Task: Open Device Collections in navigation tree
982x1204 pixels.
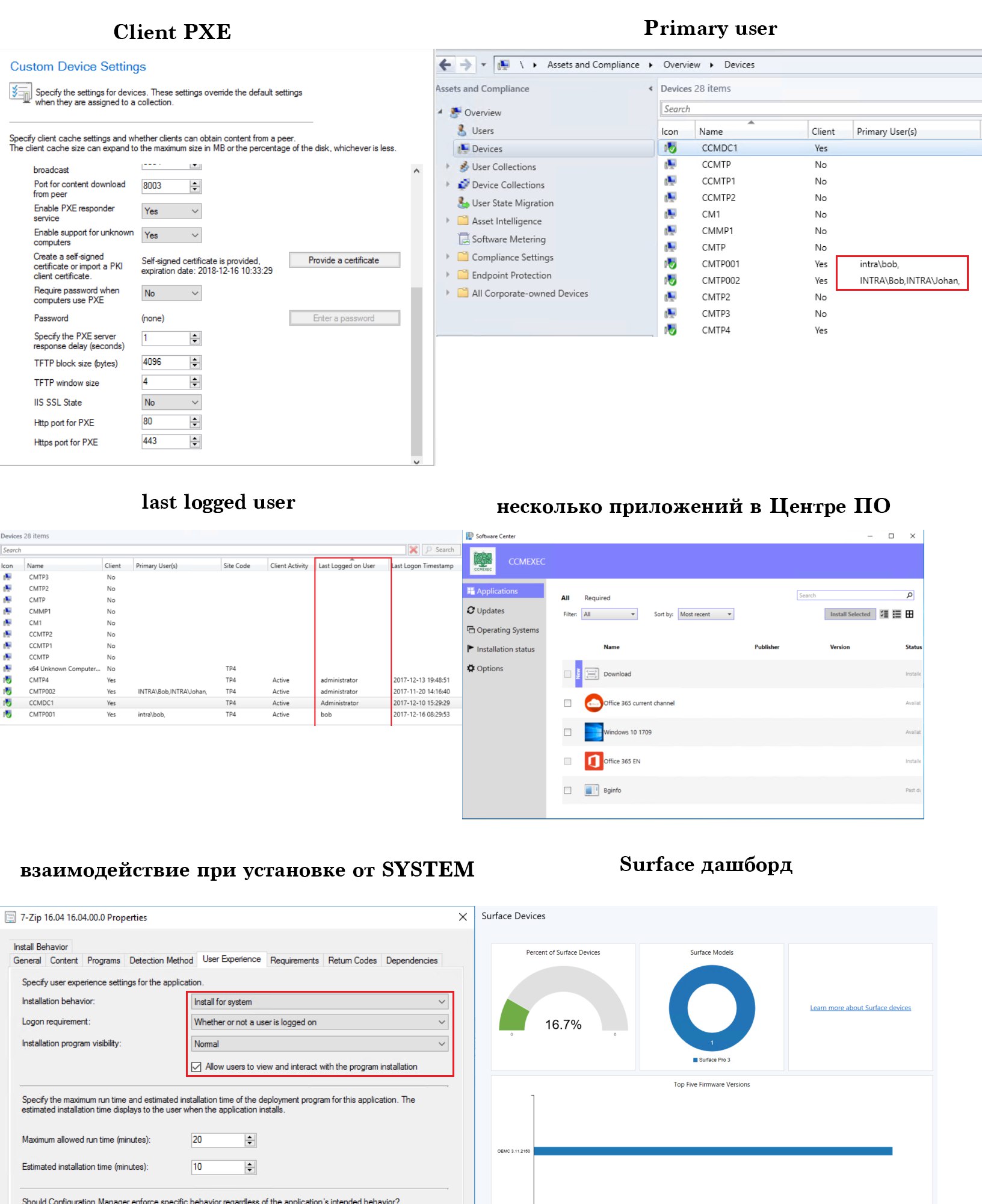Action: [508, 185]
